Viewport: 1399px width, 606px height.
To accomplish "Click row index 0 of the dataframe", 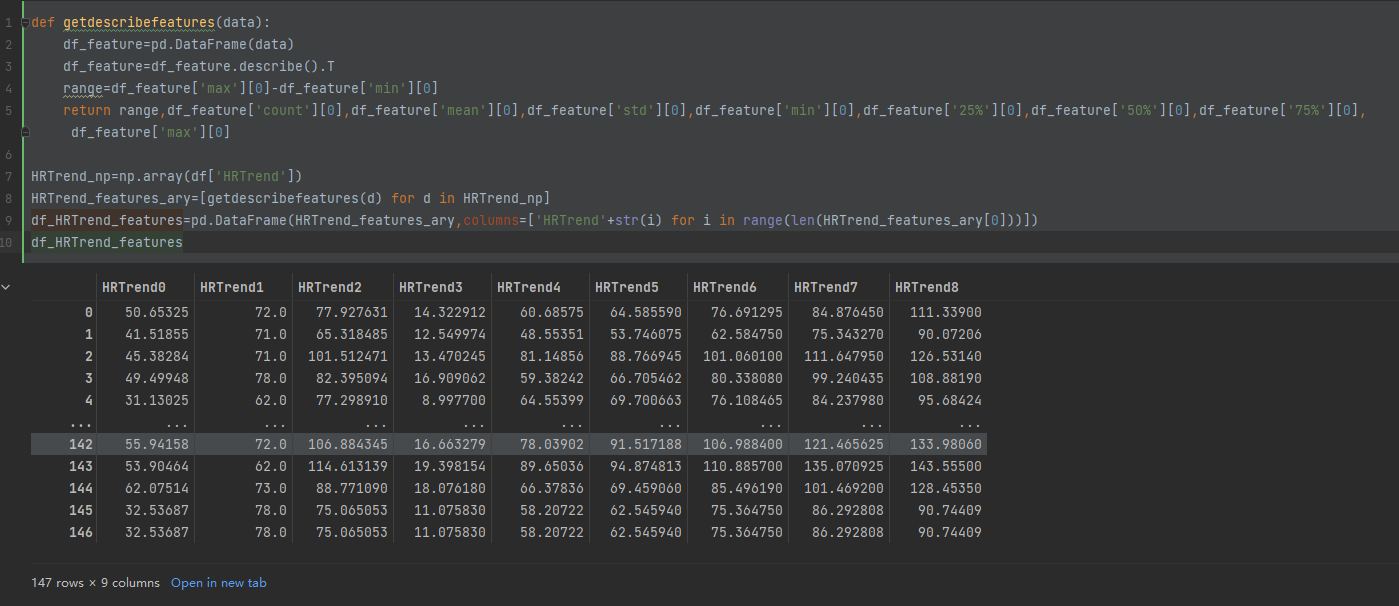I will click(88, 313).
